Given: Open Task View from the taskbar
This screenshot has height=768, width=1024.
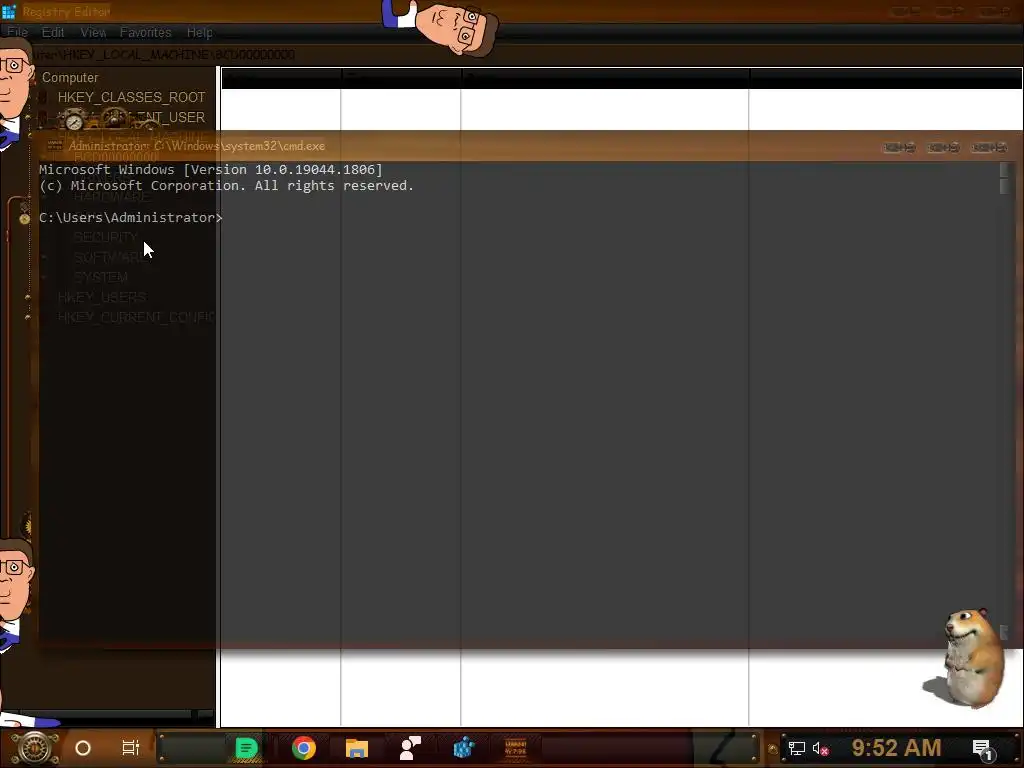Looking at the screenshot, I should [131, 748].
